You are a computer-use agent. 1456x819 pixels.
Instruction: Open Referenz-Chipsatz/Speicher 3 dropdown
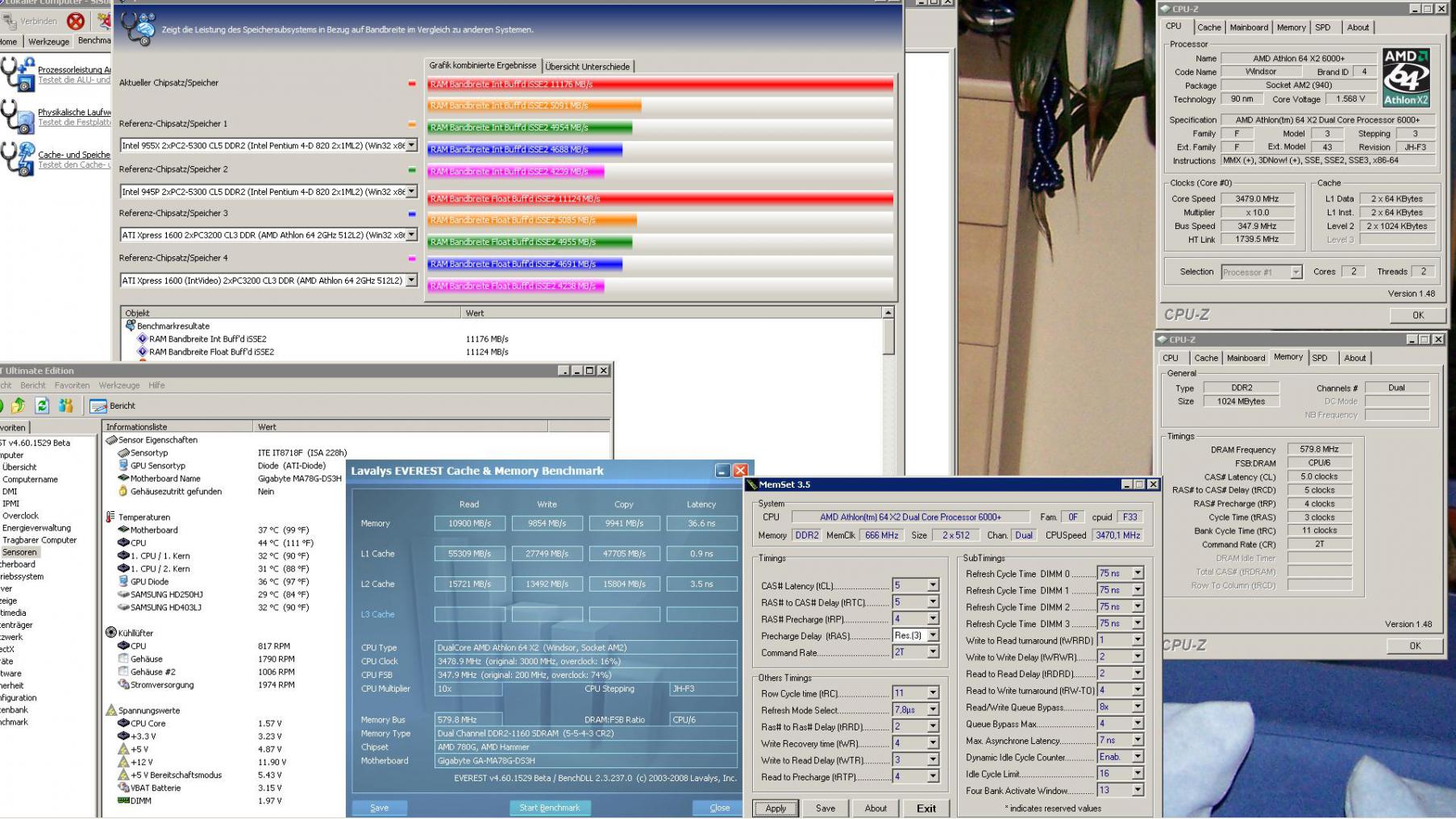[x=411, y=235]
